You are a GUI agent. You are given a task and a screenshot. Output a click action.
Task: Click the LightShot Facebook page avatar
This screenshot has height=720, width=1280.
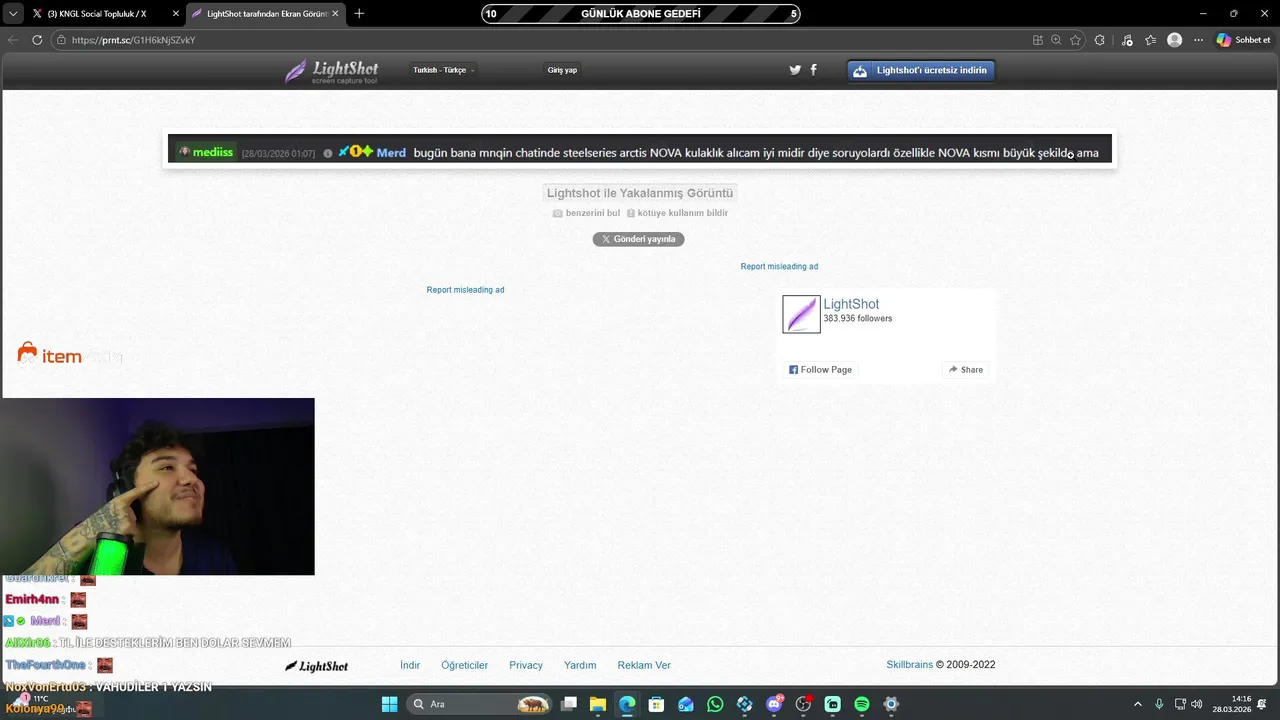click(801, 314)
